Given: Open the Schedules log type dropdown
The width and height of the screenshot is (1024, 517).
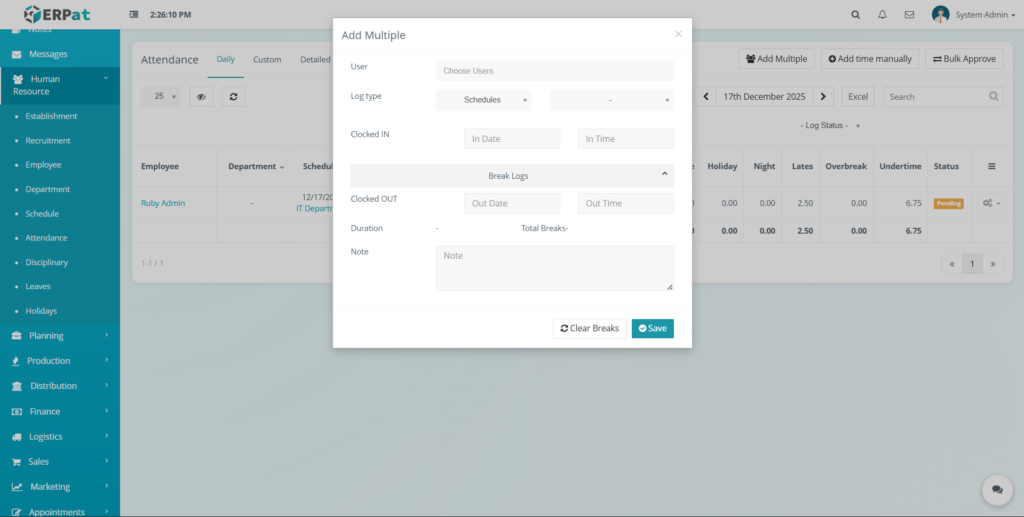Looking at the screenshot, I should pyautogui.click(x=484, y=100).
